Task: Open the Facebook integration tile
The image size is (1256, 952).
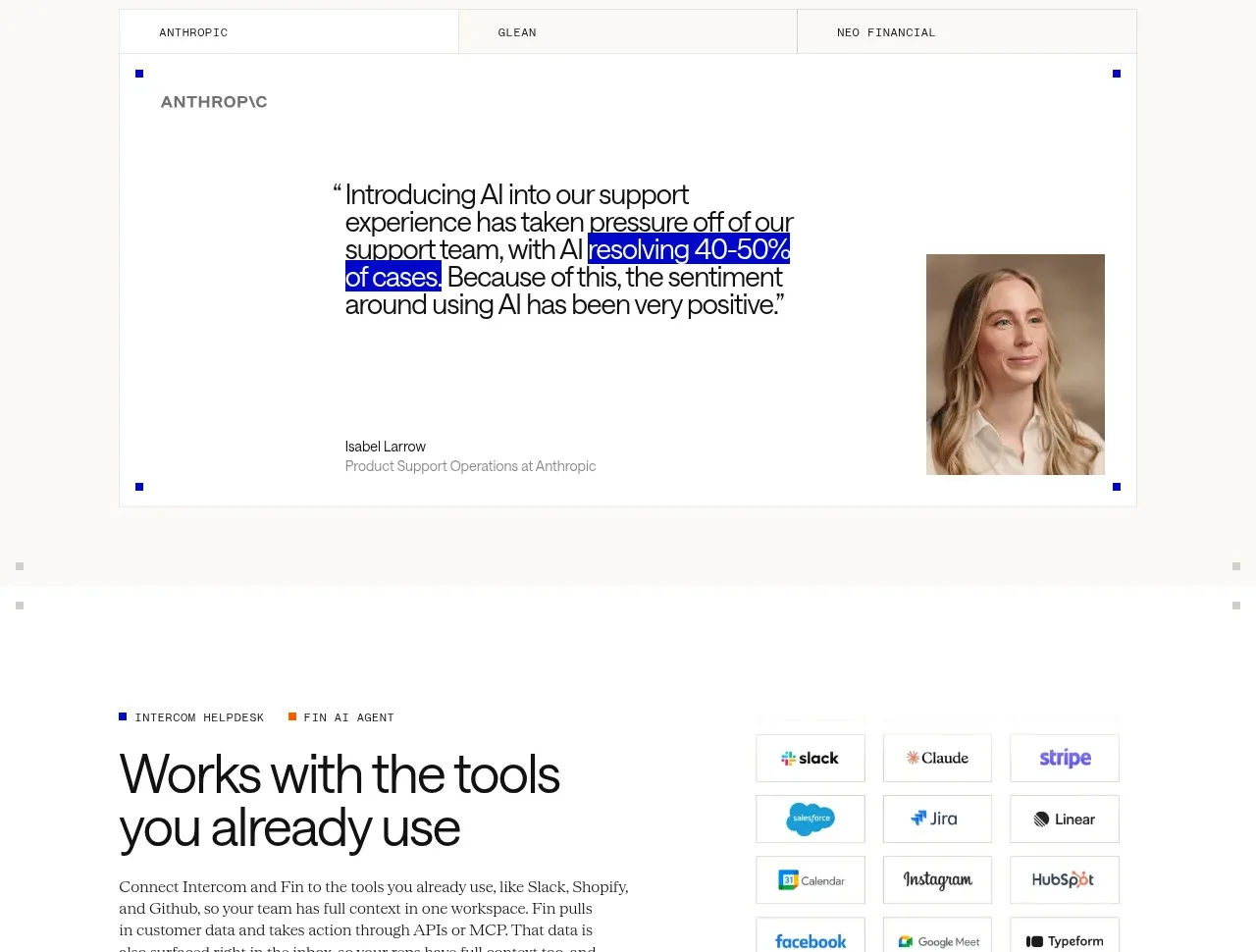Action: [x=811, y=935]
